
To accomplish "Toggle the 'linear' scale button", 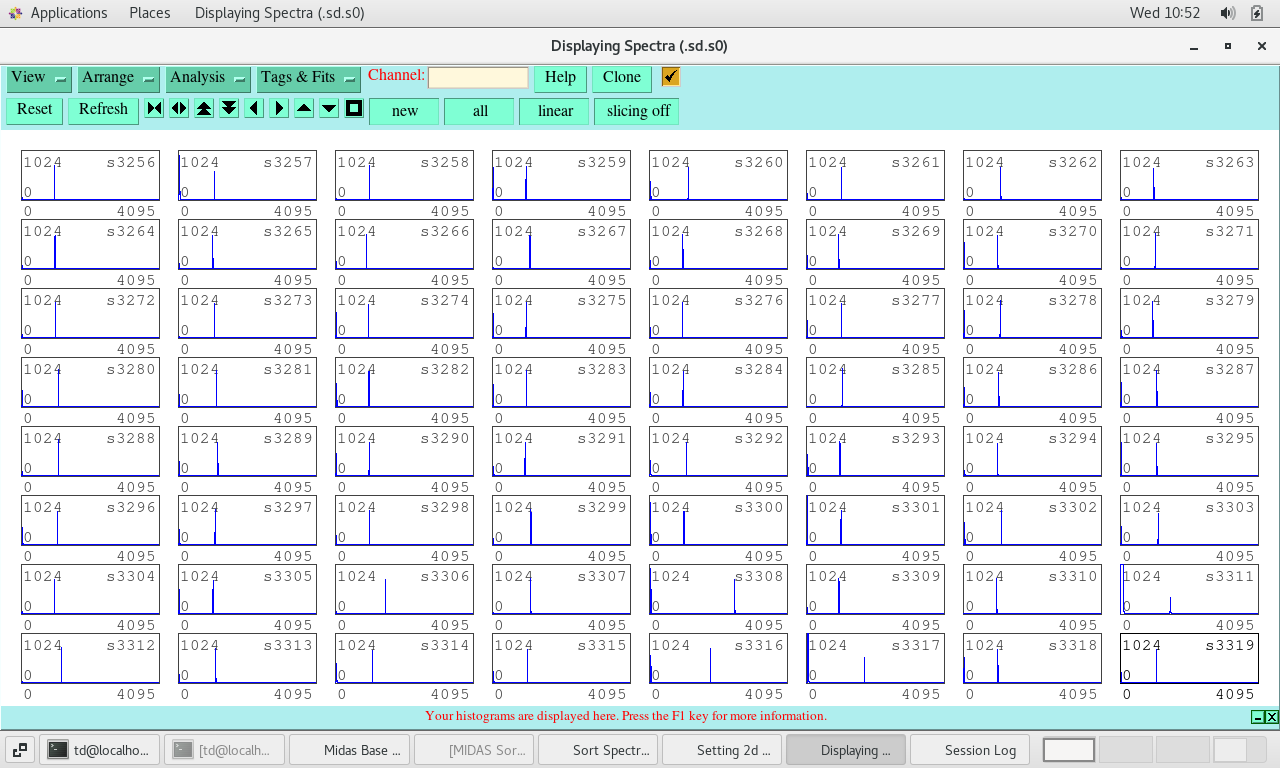I will (555, 111).
